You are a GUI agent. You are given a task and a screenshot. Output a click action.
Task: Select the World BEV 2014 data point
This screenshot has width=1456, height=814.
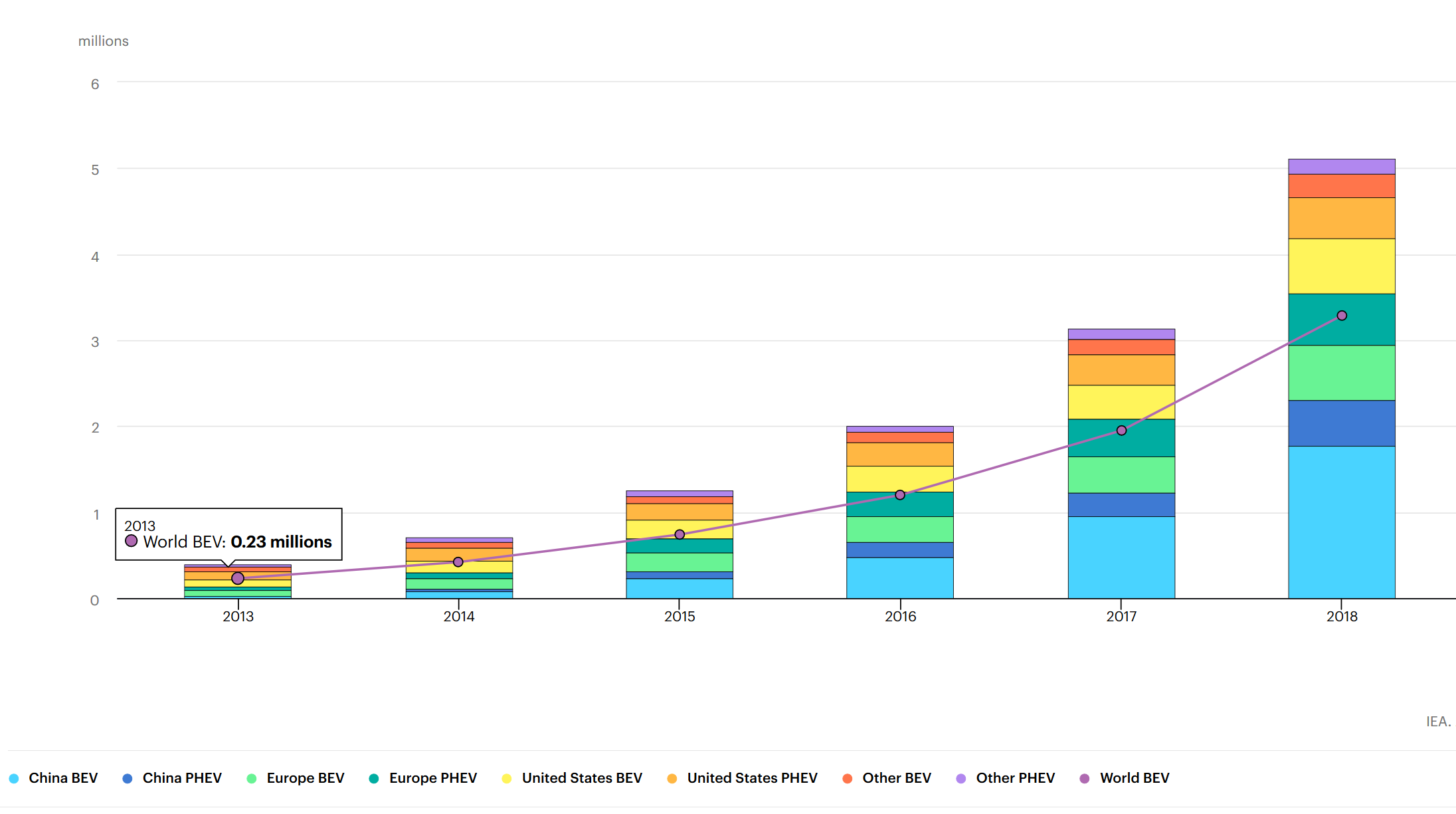click(x=458, y=562)
